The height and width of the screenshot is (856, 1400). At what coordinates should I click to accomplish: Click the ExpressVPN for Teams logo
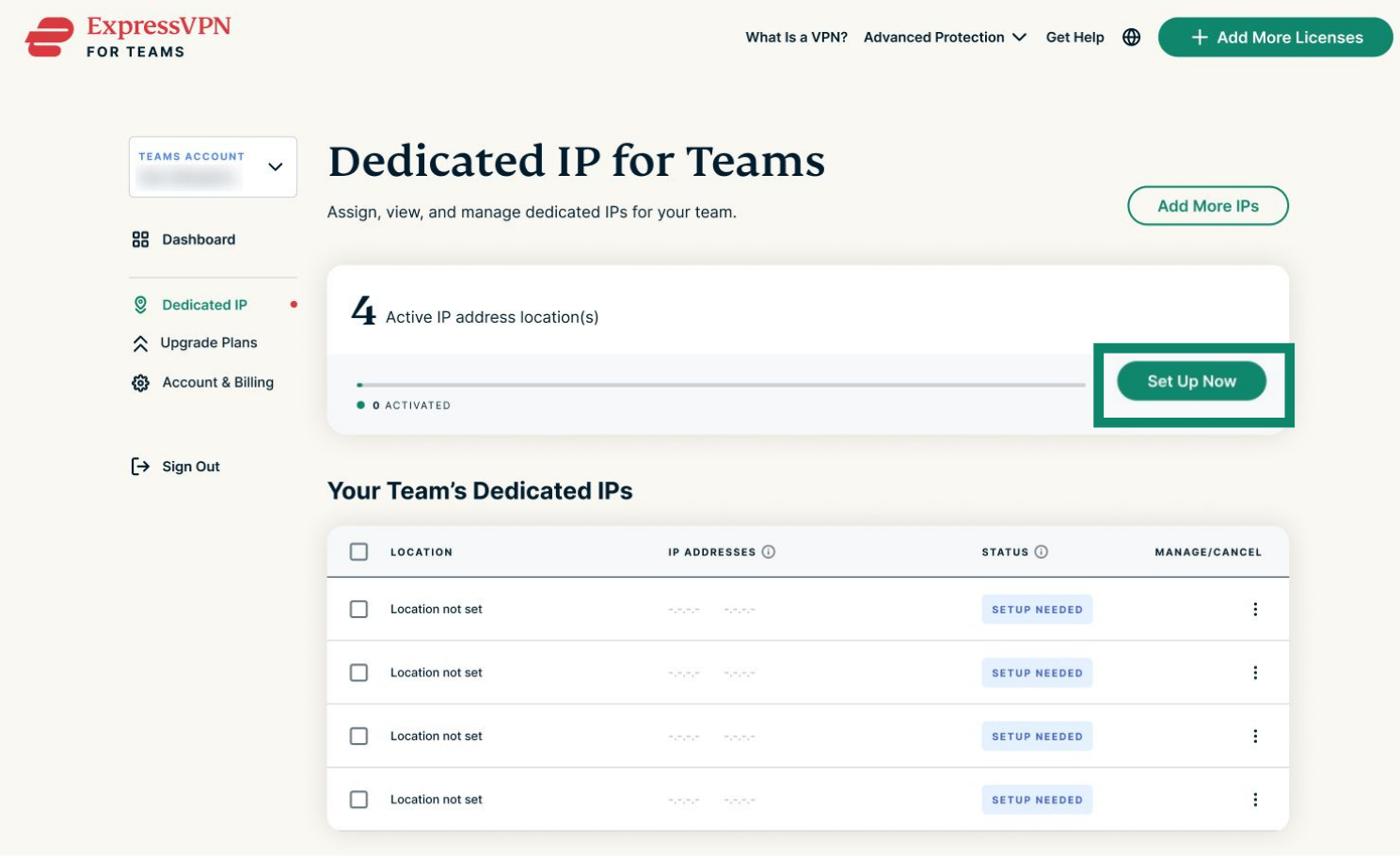(x=128, y=38)
